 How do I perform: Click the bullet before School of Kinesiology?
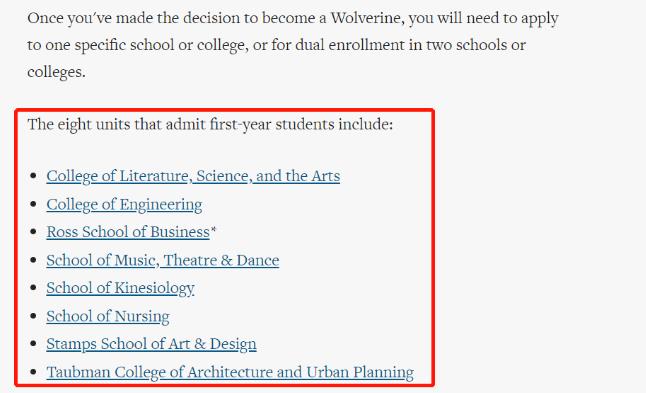pyautogui.click(x=33, y=288)
